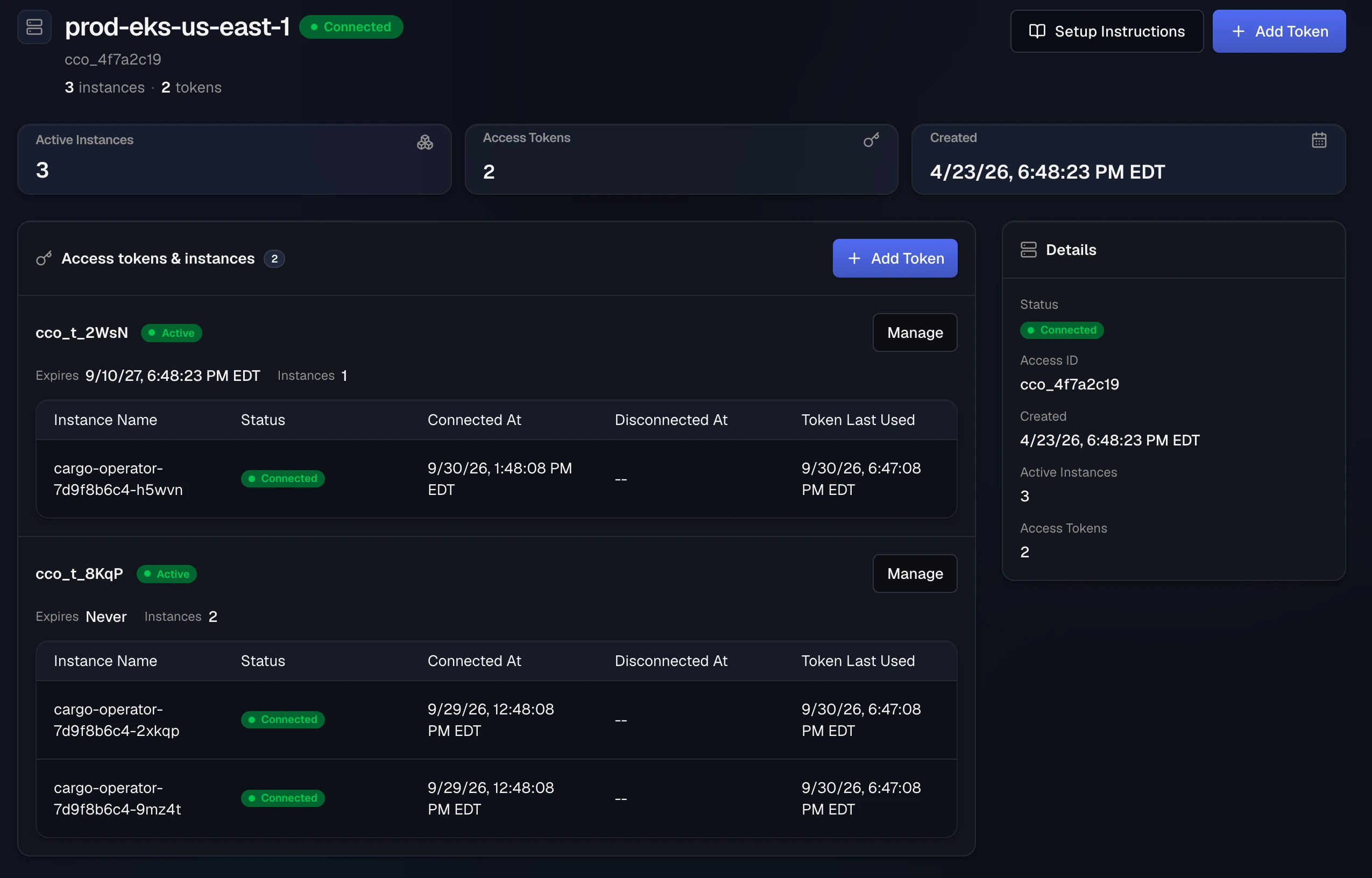
Task: Select instance cargo-operator-7d9f8b6c4-9mz4t
Action: click(x=117, y=798)
